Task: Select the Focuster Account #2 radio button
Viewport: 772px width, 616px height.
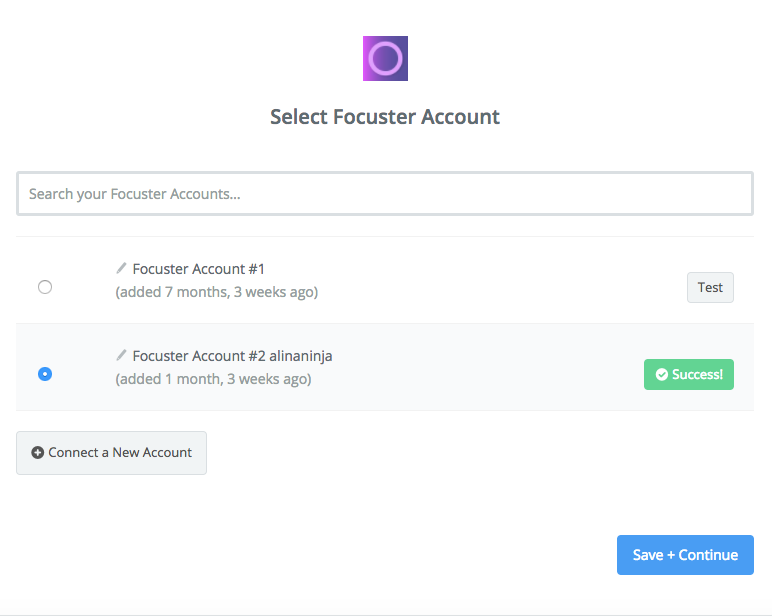Action: click(x=45, y=374)
